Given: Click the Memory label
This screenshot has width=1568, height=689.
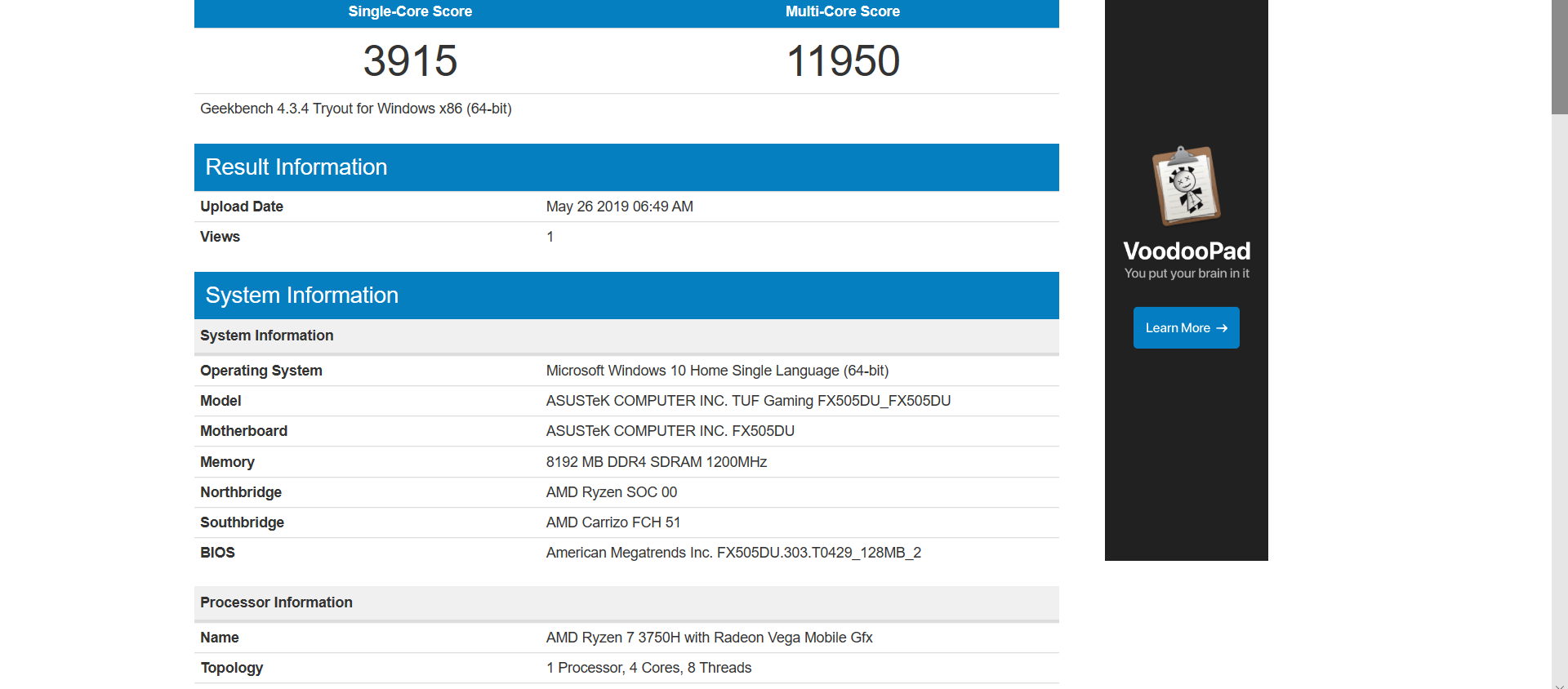Looking at the screenshot, I should (228, 462).
